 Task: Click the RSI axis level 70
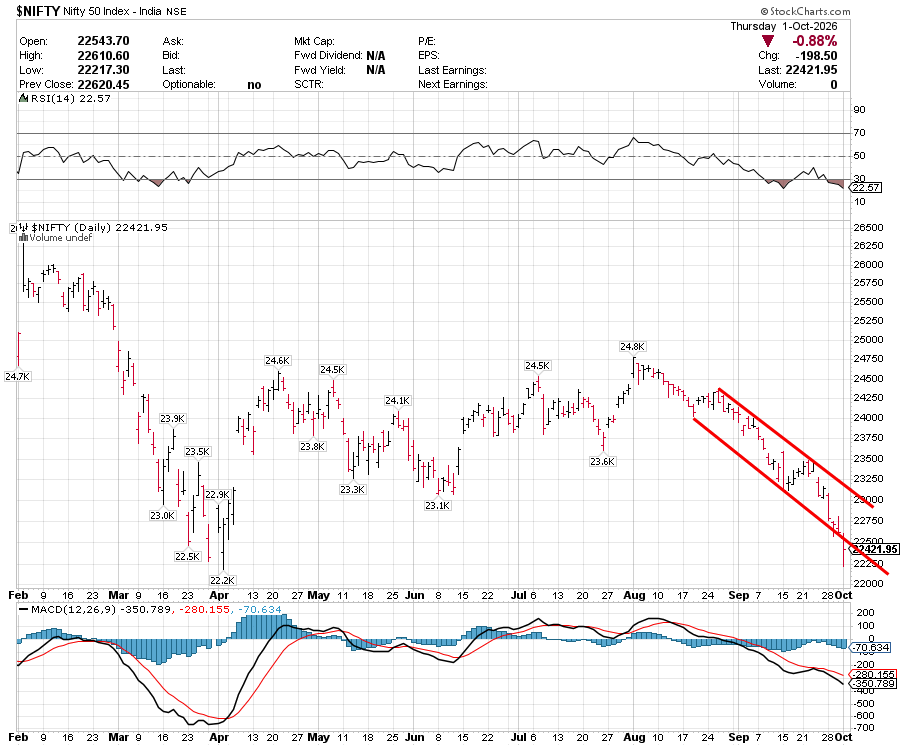coord(859,133)
